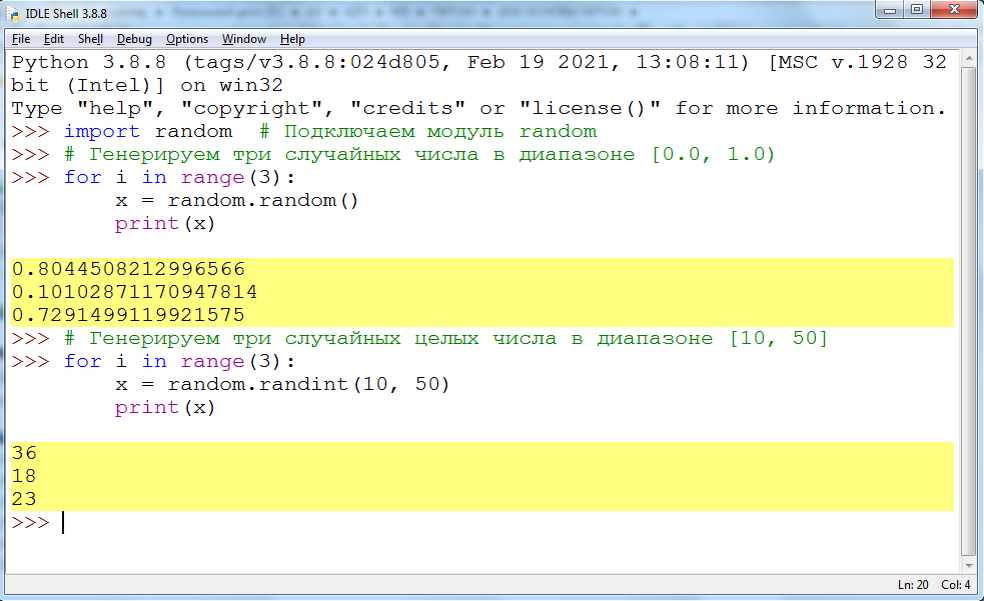Open the Shell menu
Image resolution: width=984 pixels, height=601 pixels.
click(90, 39)
